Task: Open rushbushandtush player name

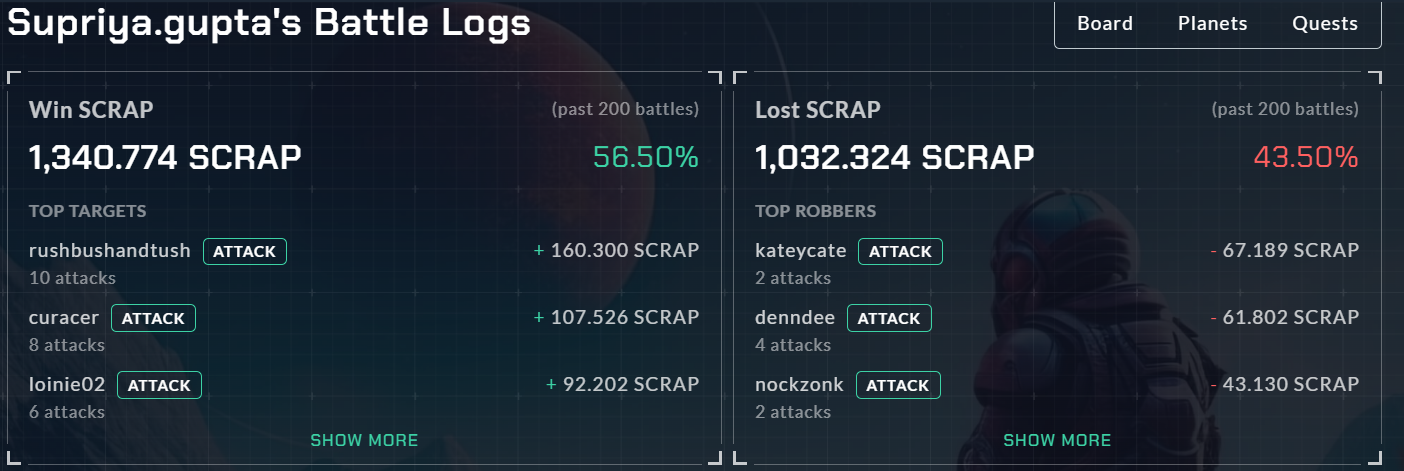Action: click(110, 251)
